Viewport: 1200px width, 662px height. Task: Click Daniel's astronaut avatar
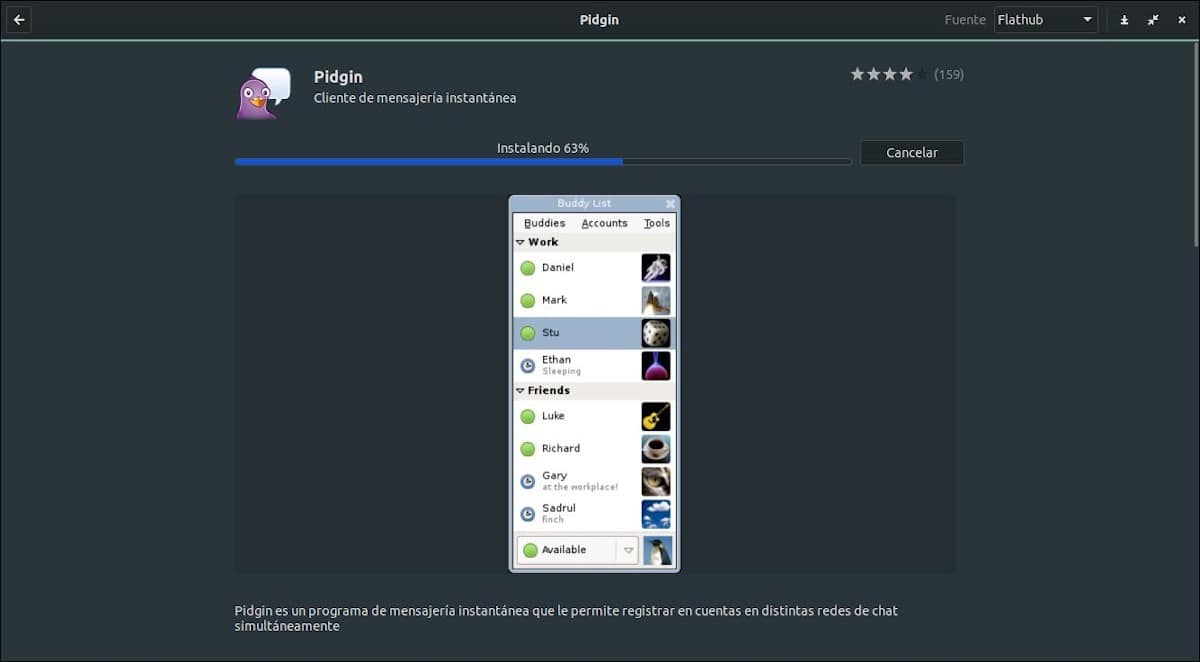(x=656, y=268)
